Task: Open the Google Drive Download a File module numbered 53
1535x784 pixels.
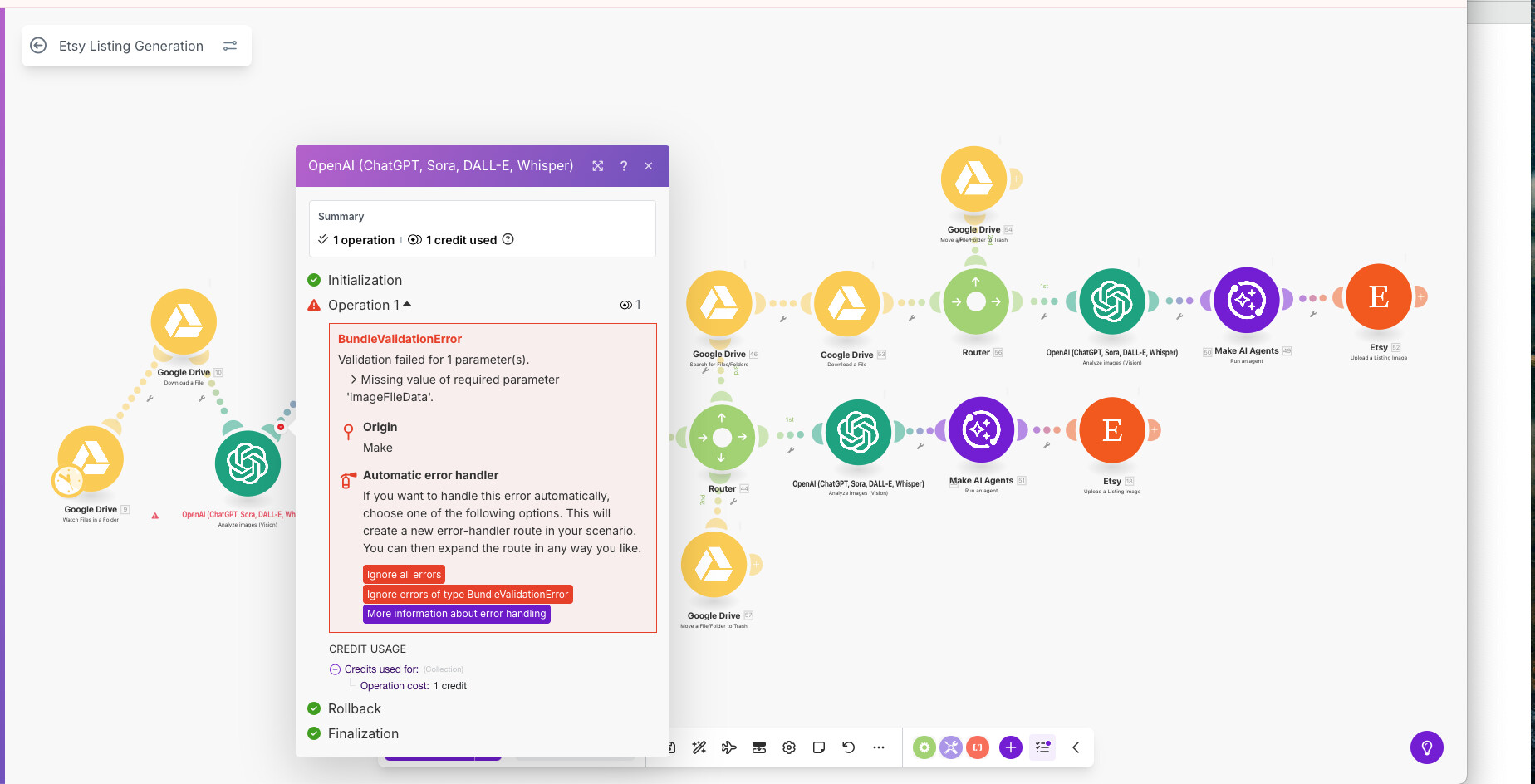Action: tap(847, 303)
